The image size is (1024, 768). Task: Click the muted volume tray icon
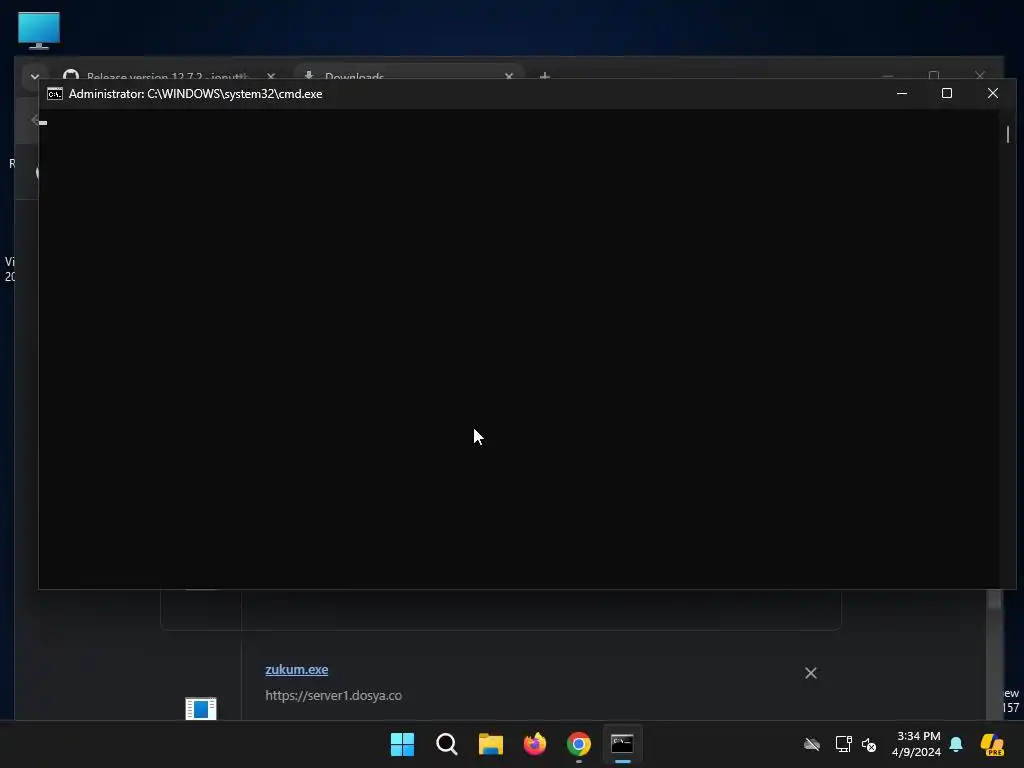[x=869, y=744]
